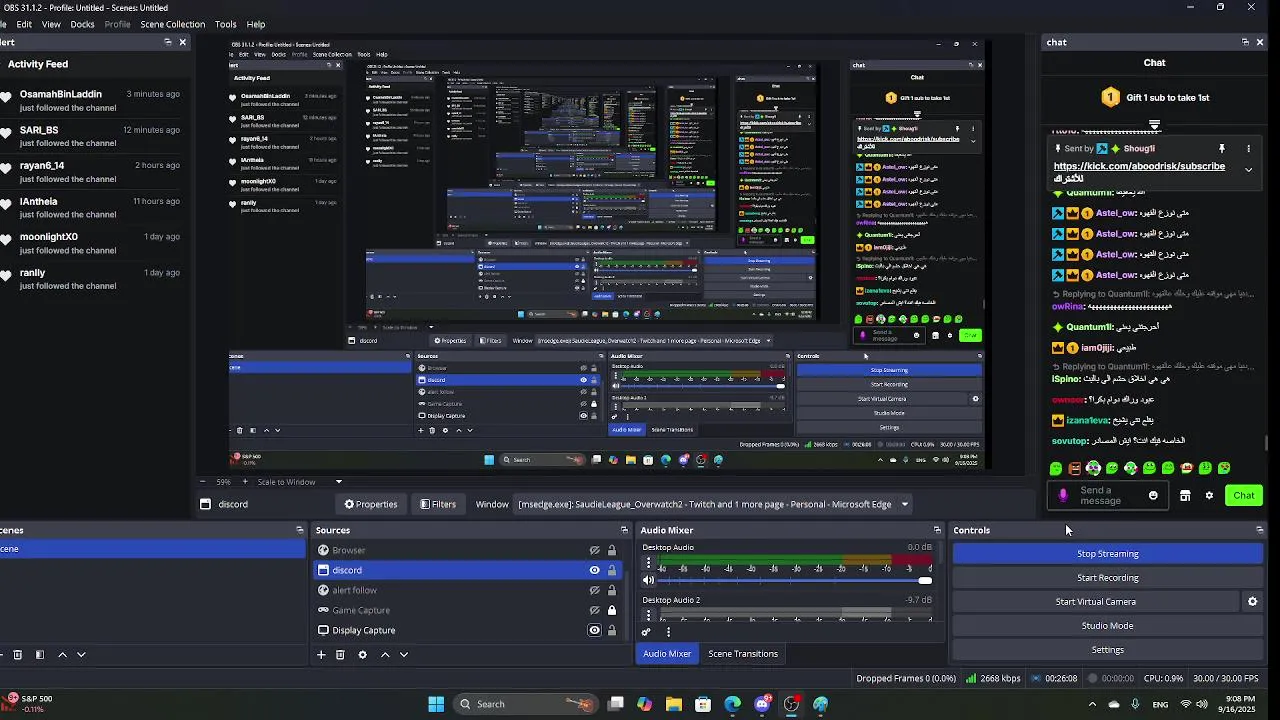Viewport: 1280px width, 720px height.
Task: Move selected source down
Action: click(404, 655)
